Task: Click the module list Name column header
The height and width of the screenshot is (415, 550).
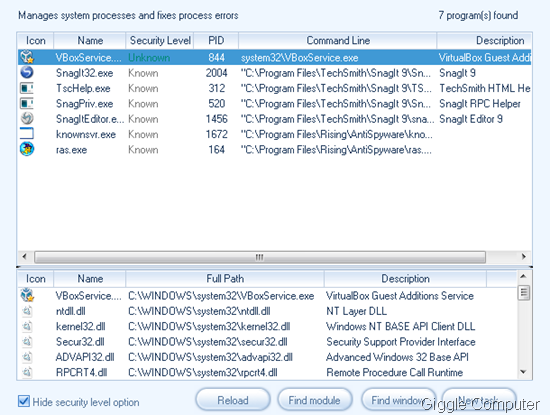Action: coord(90,279)
